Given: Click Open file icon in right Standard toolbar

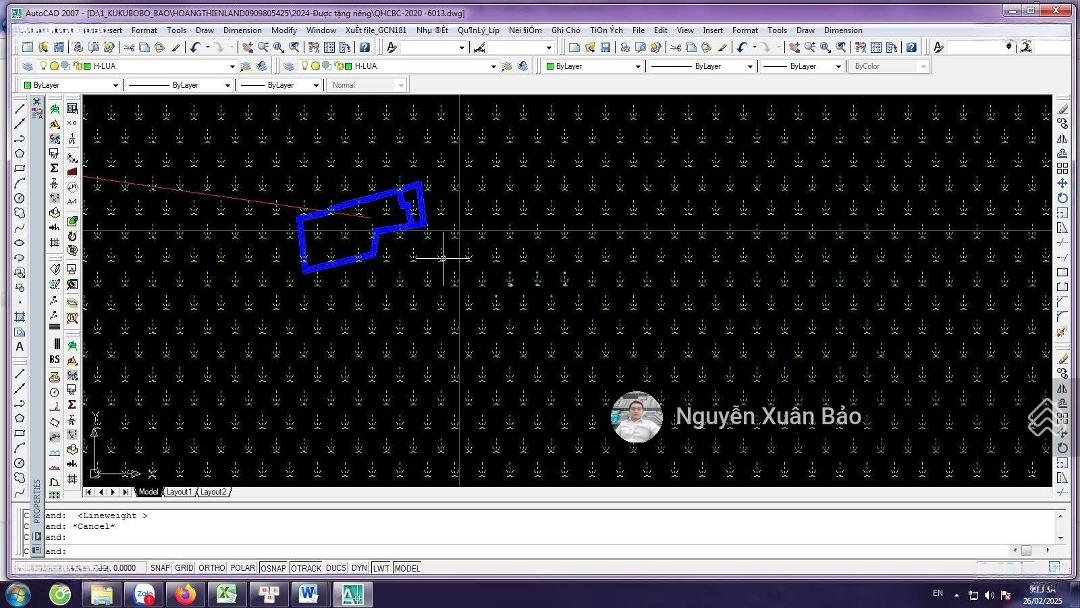Looking at the screenshot, I should (590, 48).
